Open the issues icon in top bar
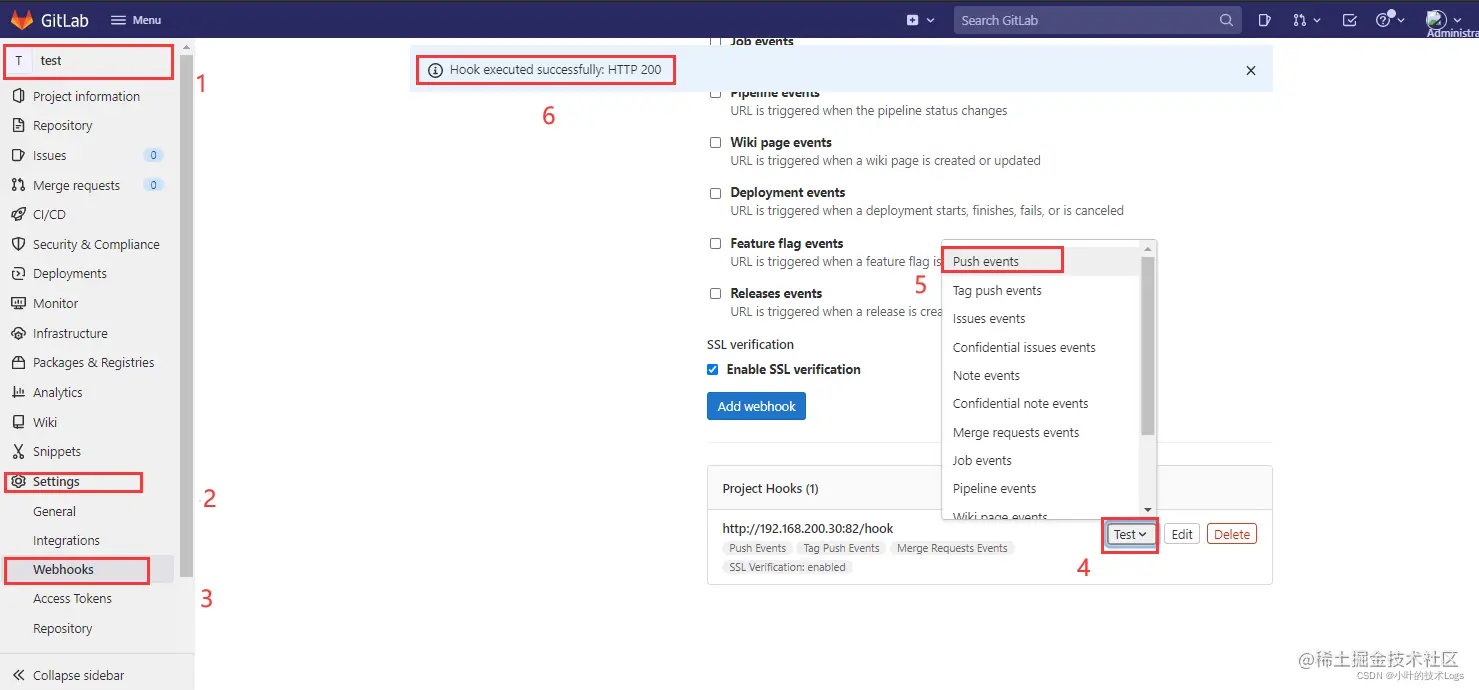 pos(1264,20)
